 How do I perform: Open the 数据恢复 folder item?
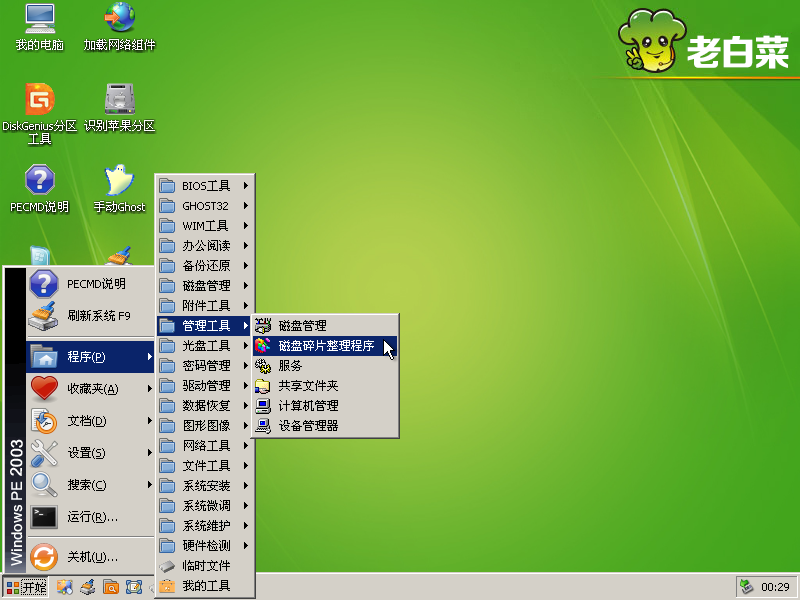(205, 406)
